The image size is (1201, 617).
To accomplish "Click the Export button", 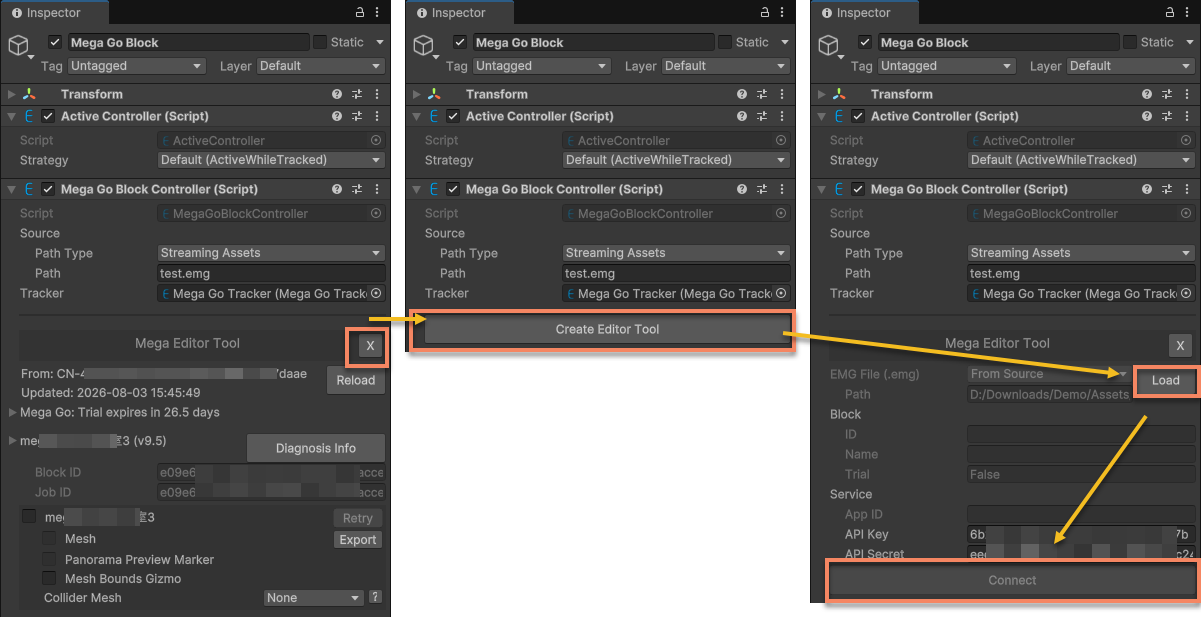I will pyautogui.click(x=358, y=540).
